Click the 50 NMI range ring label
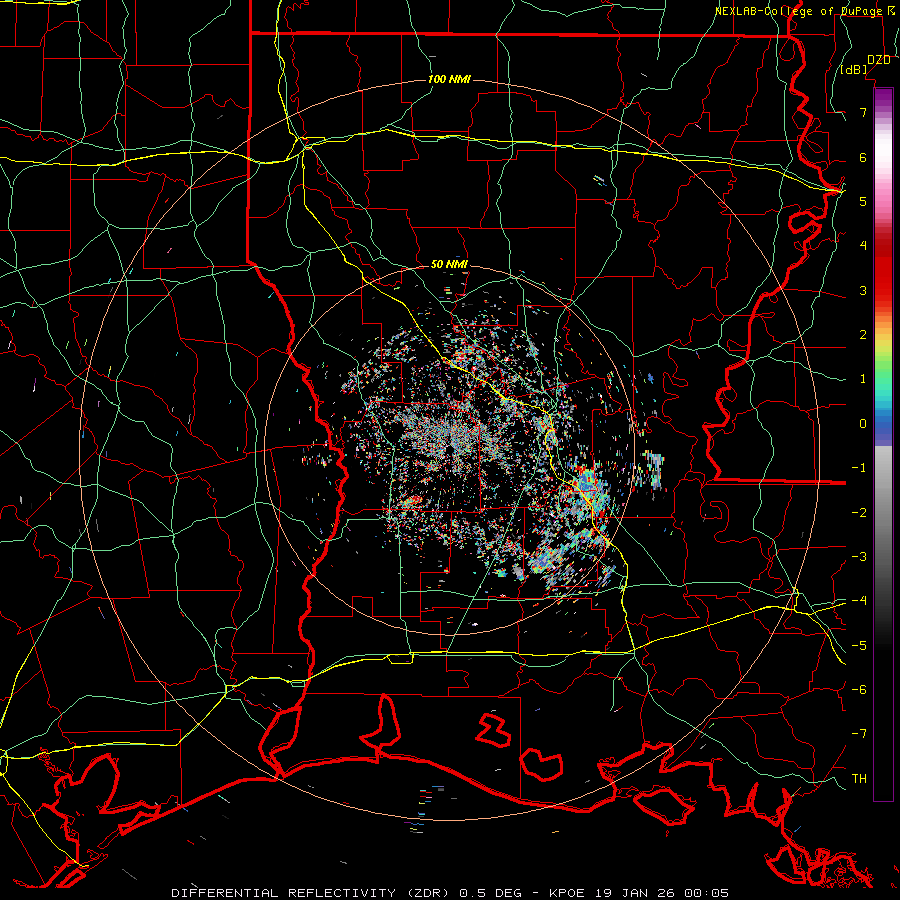The width and height of the screenshot is (900, 900). 449,264
